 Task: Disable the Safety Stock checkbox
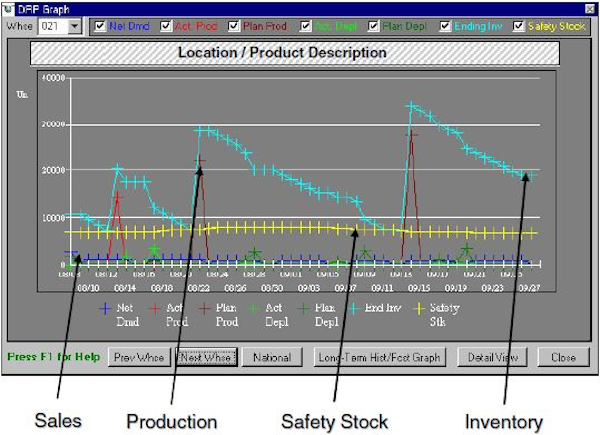[x=518, y=25]
